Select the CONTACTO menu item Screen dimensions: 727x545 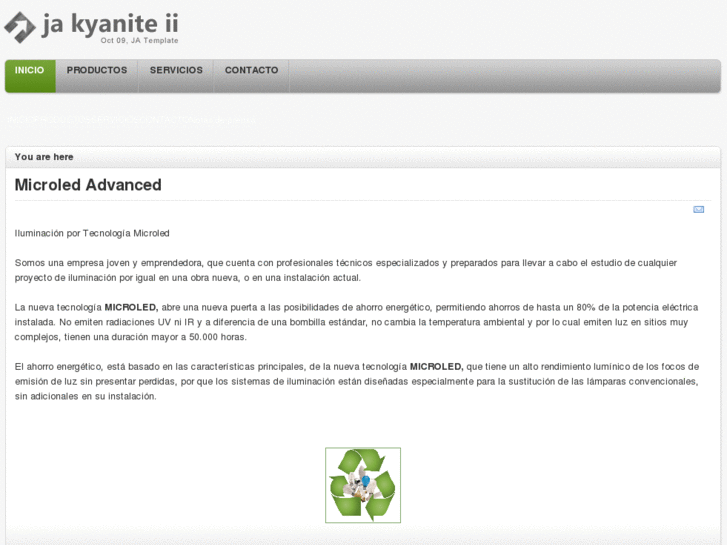tap(252, 76)
